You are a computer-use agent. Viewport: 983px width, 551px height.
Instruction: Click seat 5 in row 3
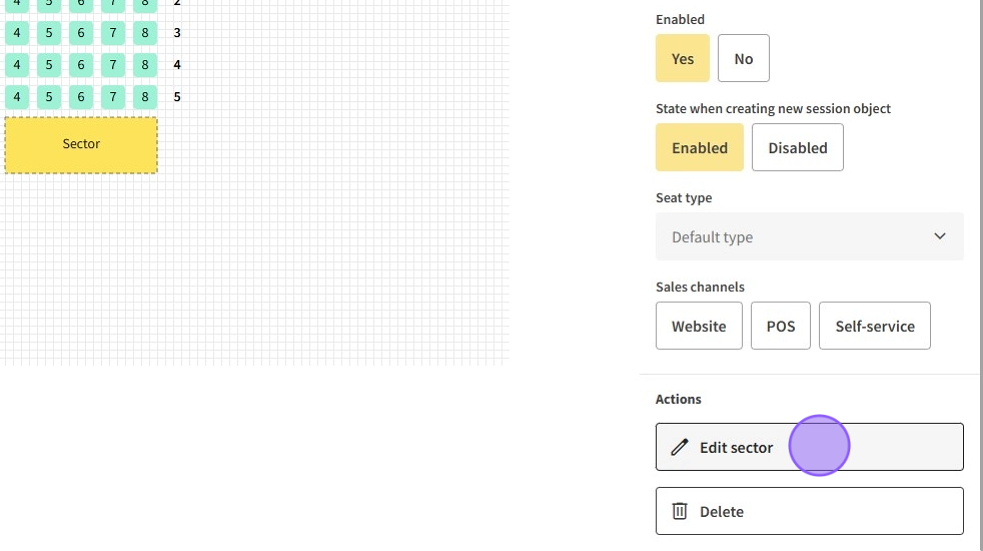pos(49,33)
